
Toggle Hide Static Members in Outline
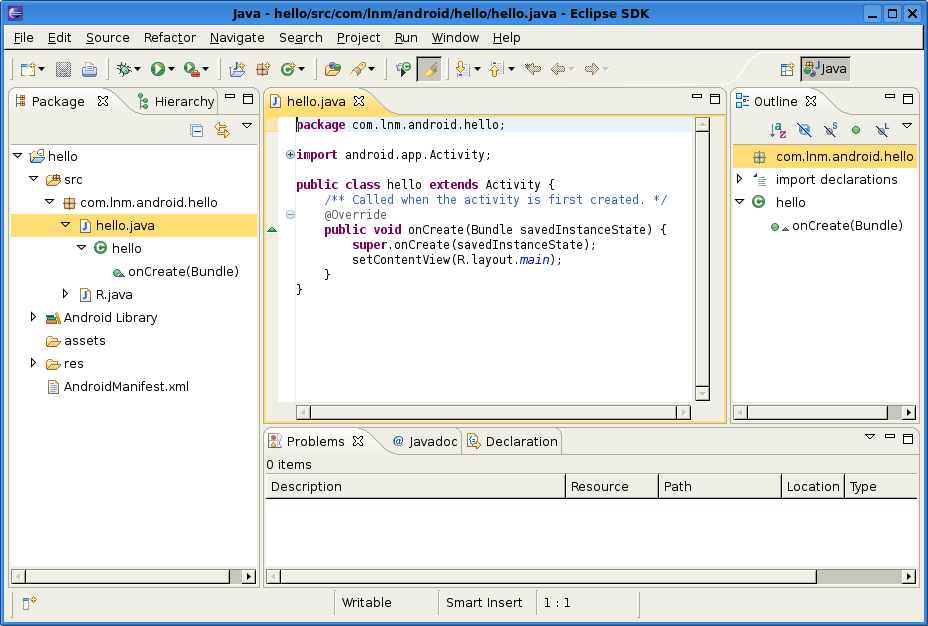pos(830,130)
